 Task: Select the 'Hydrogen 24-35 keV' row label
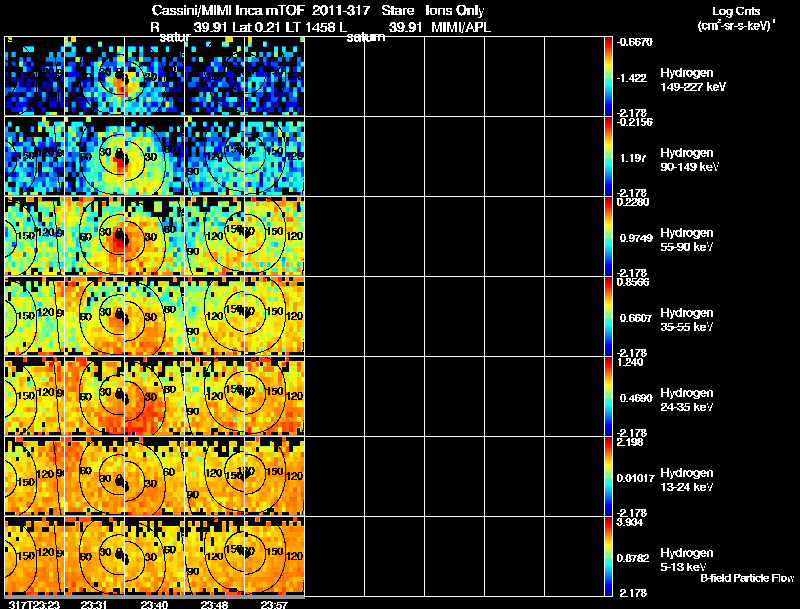(687, 400)
